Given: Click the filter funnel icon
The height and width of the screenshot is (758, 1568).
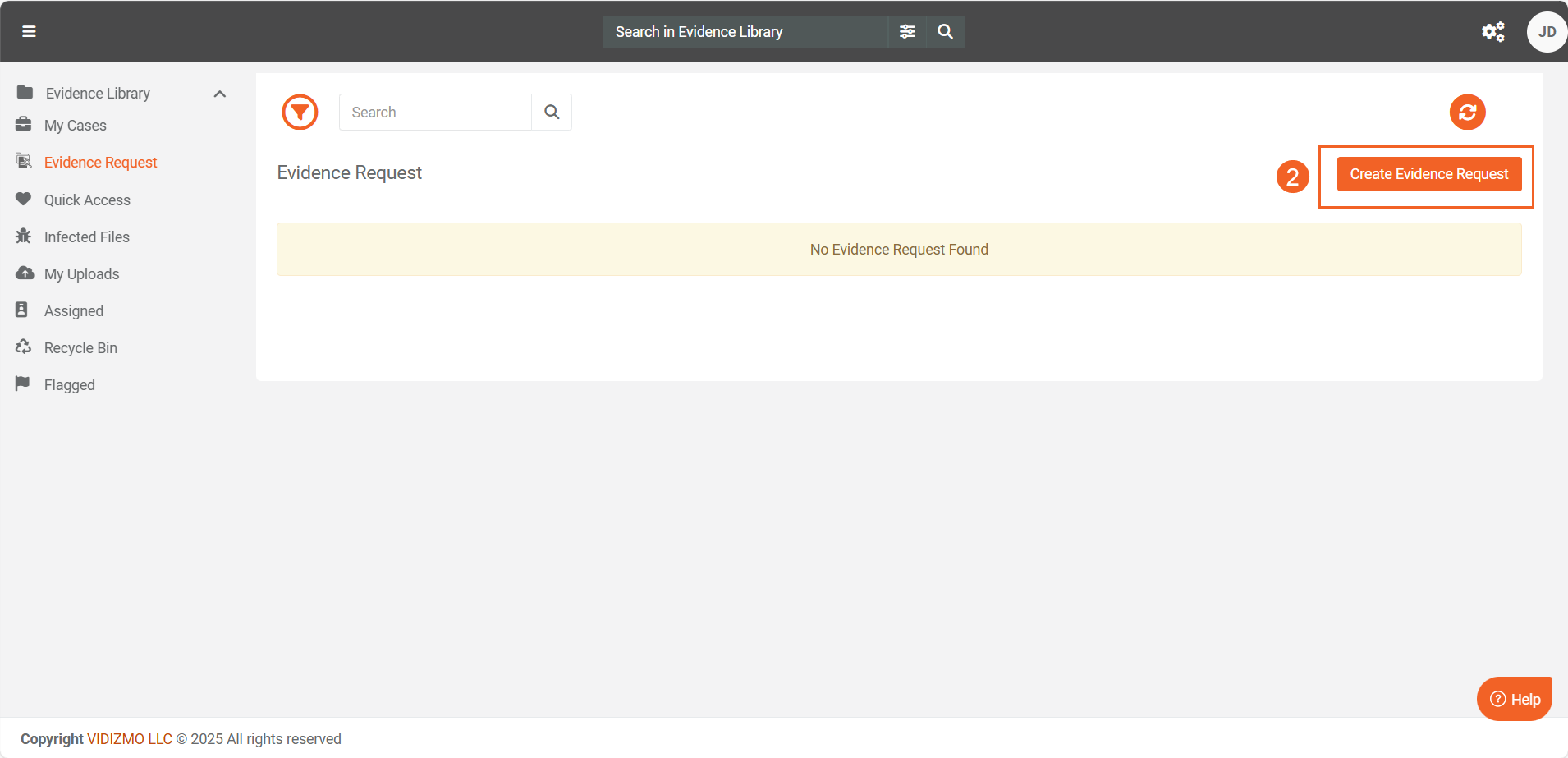Looking at the screenshot, I should click(300, 112).
